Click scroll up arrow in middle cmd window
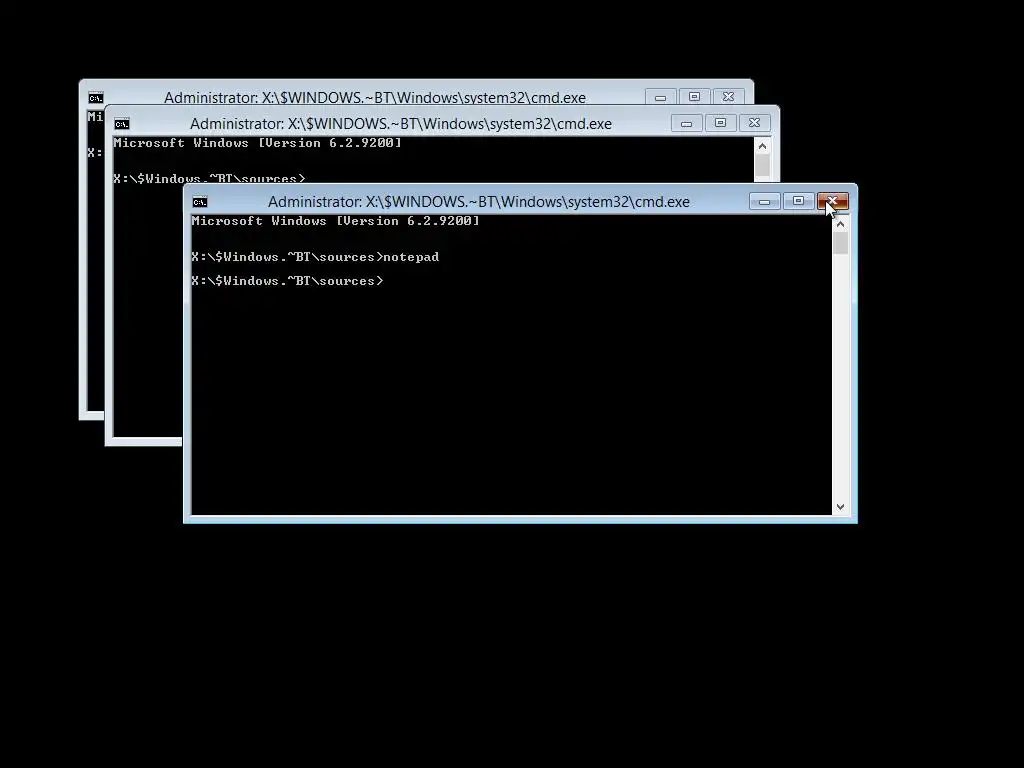The width and height of the screenshot is (1024, 768). (x=762, y=146)
